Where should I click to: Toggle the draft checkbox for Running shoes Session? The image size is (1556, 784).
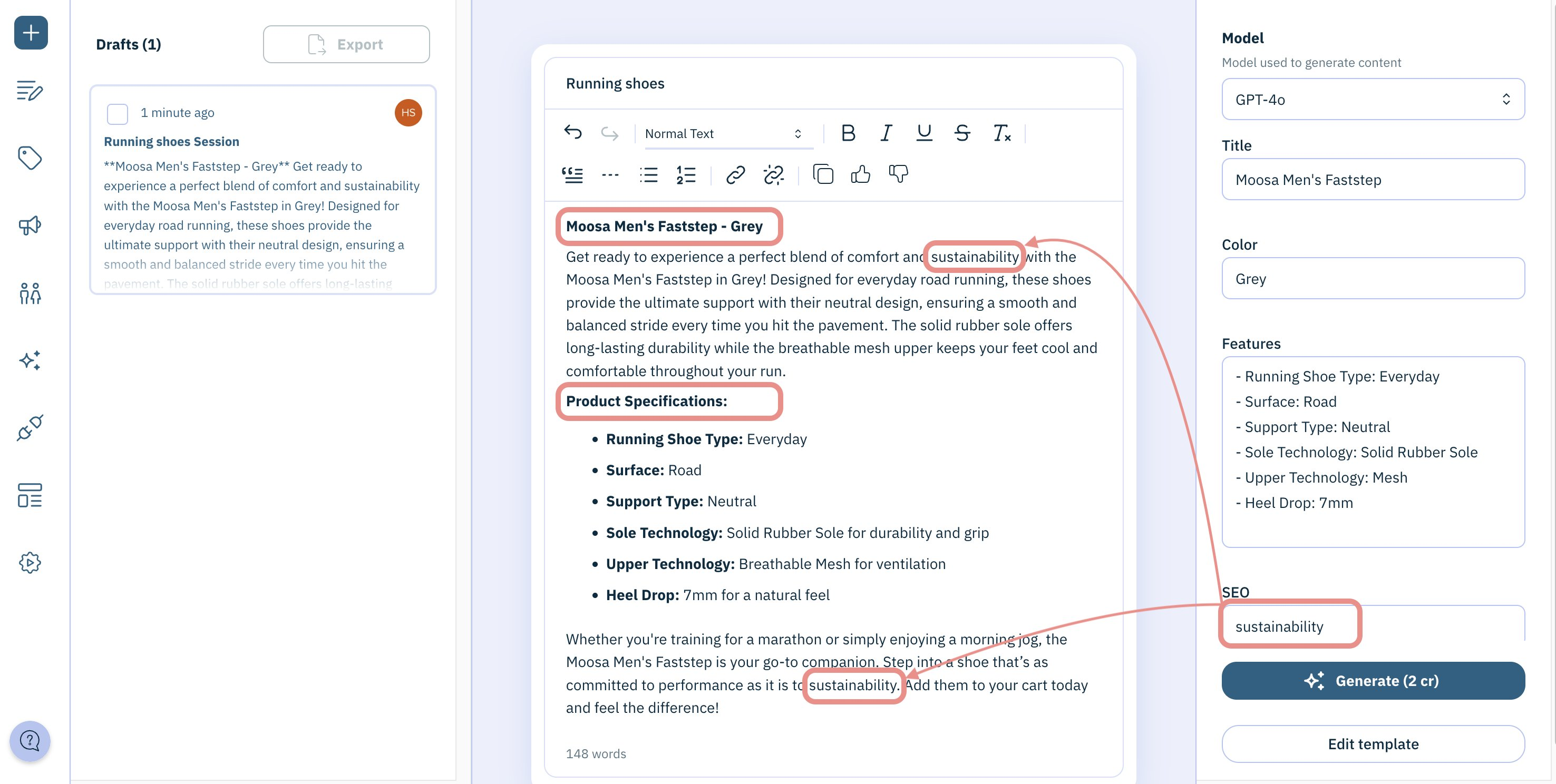(x=117, y=112)
